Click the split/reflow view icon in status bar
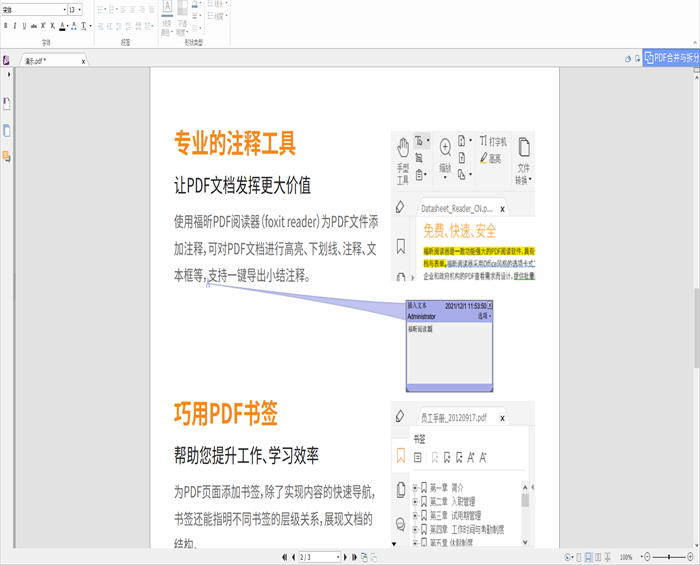The width and height of the screenshot is (700, 565). tap(607, 557)
